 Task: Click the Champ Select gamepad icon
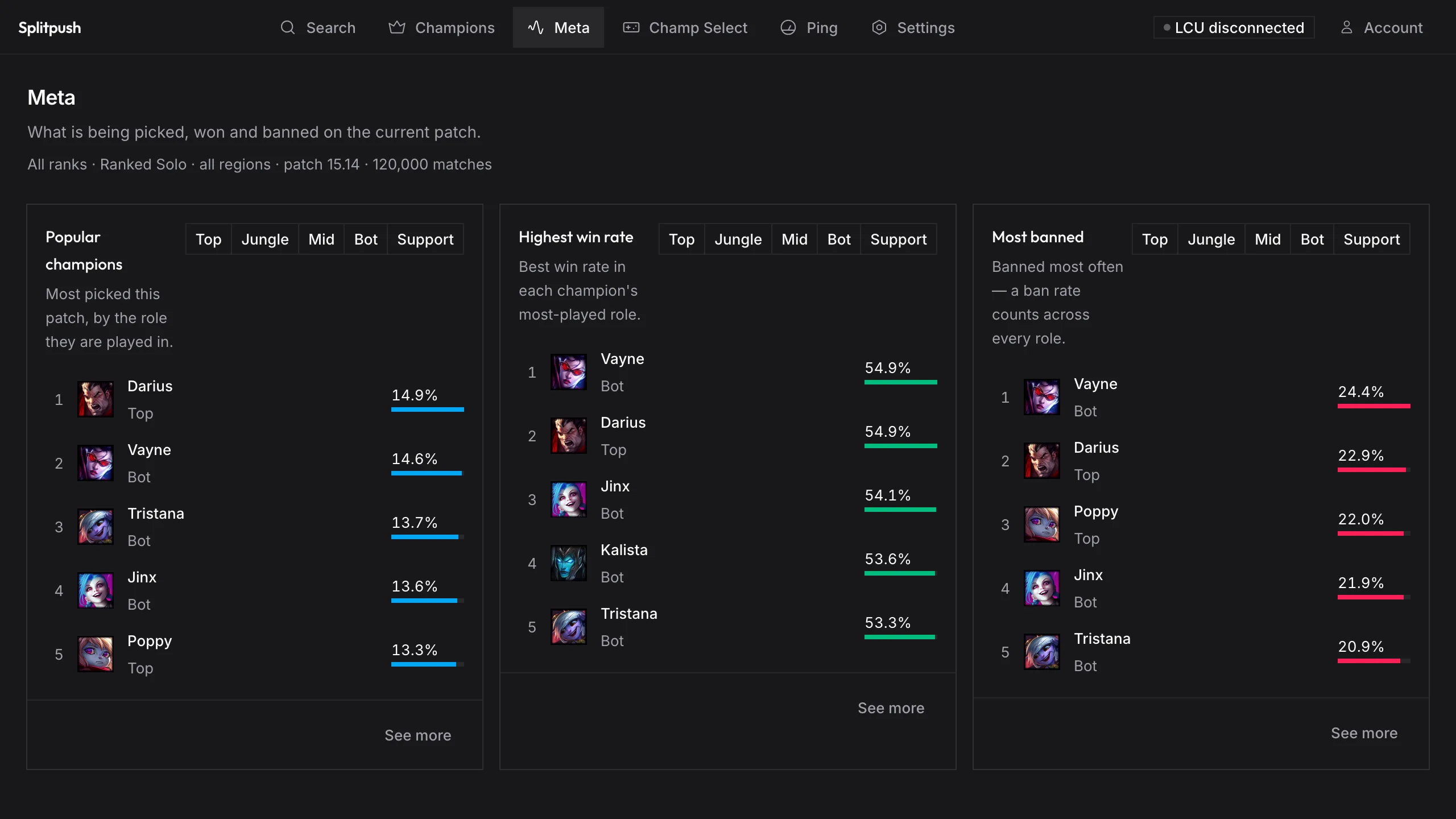coord(631,27)
